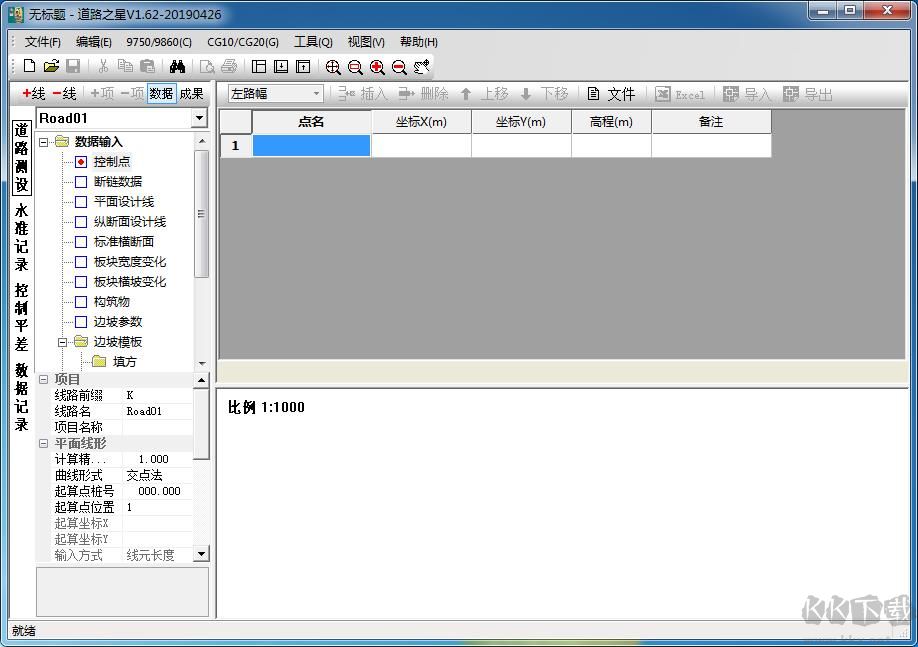Click the hand pan tool icon

[422, 67]
